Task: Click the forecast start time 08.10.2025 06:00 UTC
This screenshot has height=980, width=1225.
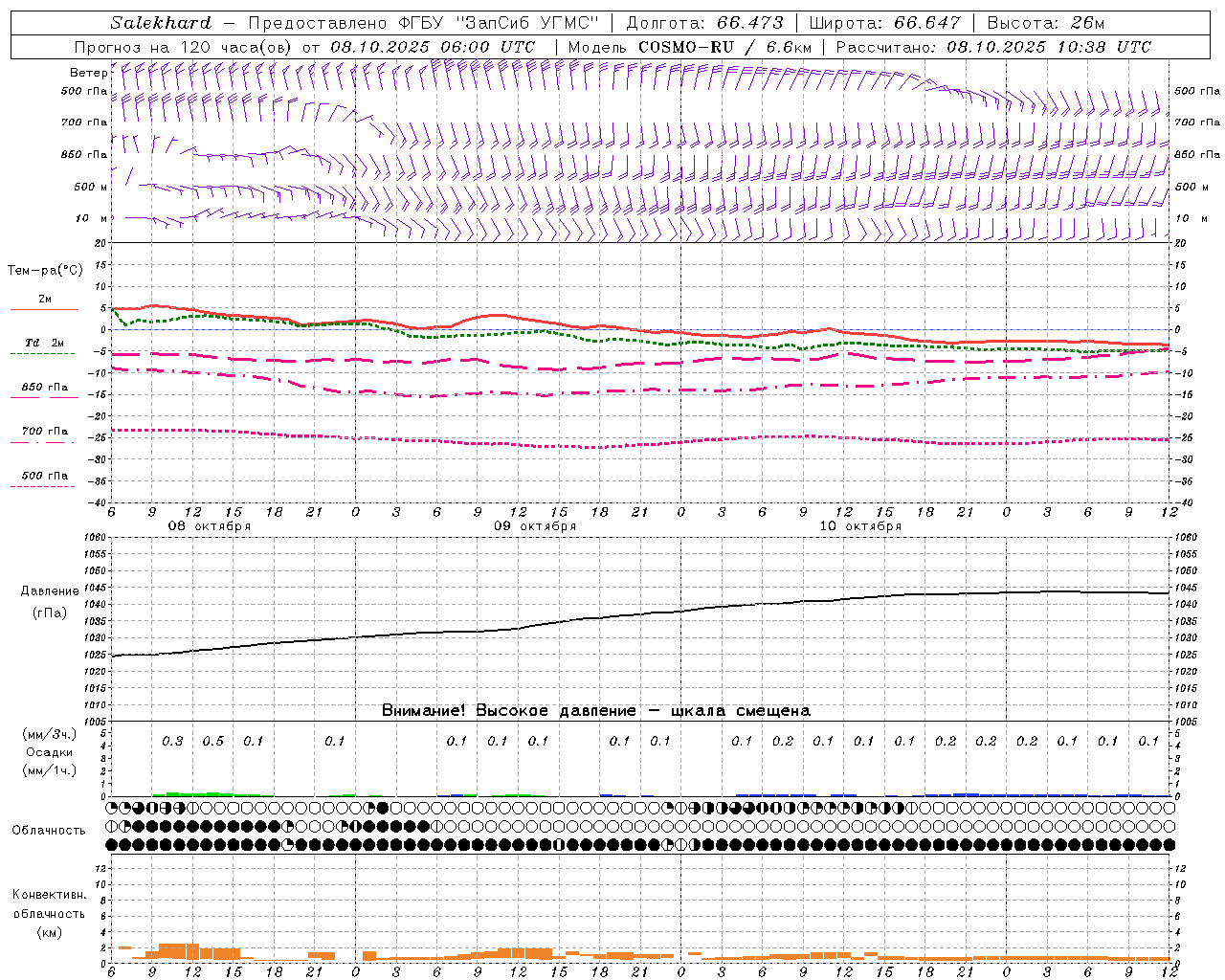Action: click(433, 47)
